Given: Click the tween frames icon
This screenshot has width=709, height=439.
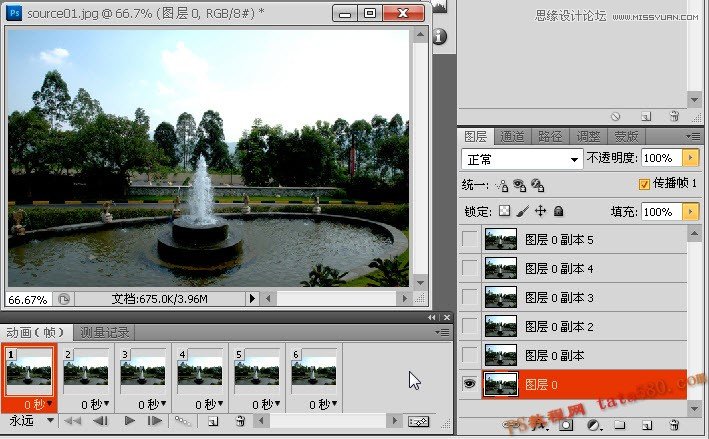Looking at the screenshot, I should pos(183,422).
